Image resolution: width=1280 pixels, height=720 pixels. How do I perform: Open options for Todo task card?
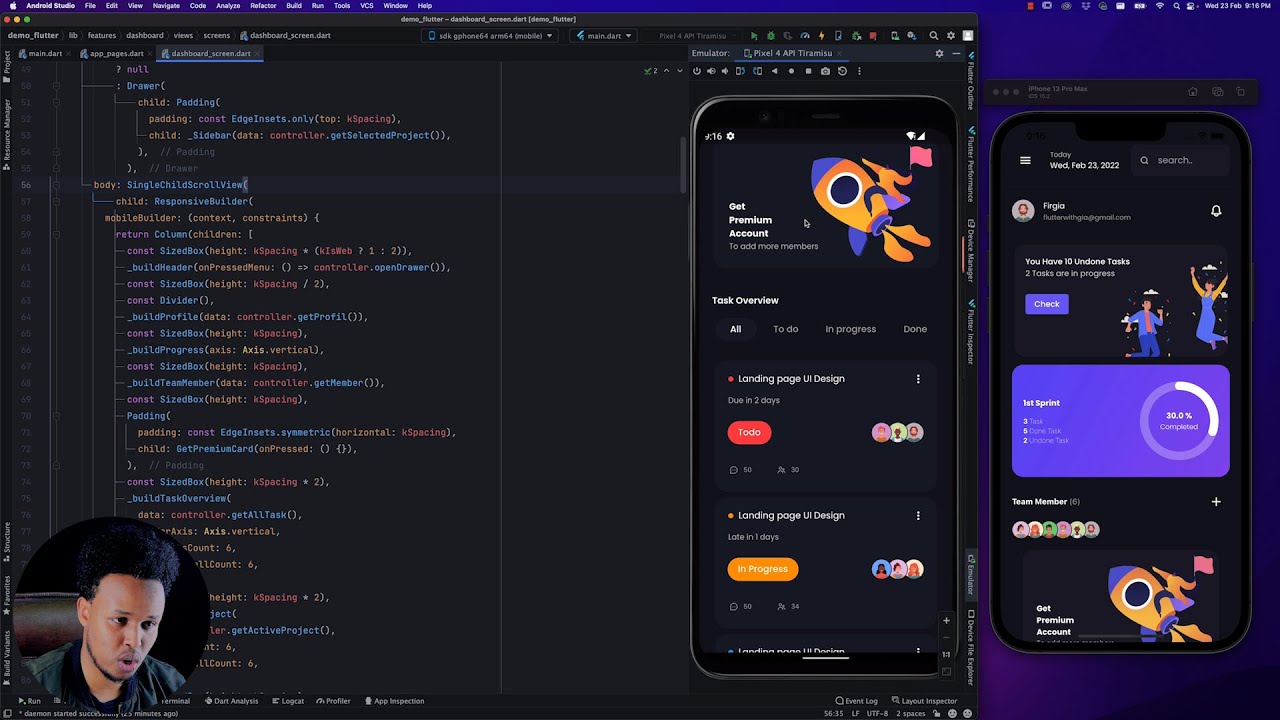[x=918, y=379]
